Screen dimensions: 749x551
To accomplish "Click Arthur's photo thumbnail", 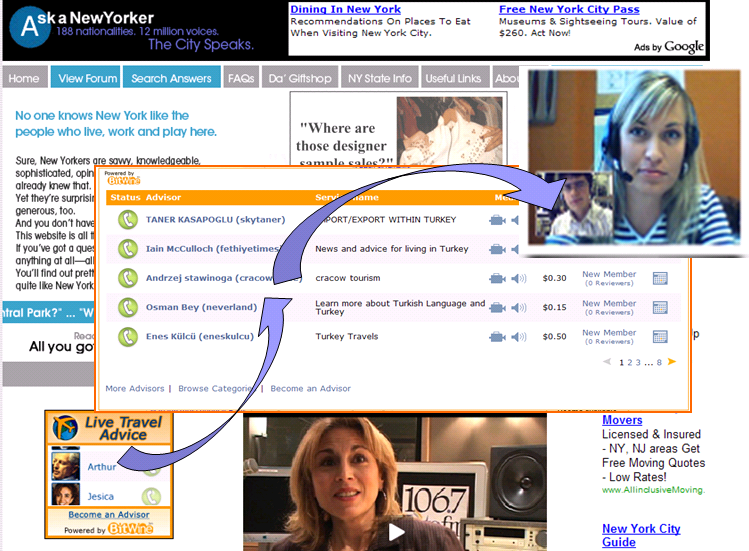I will click(65, 465).
